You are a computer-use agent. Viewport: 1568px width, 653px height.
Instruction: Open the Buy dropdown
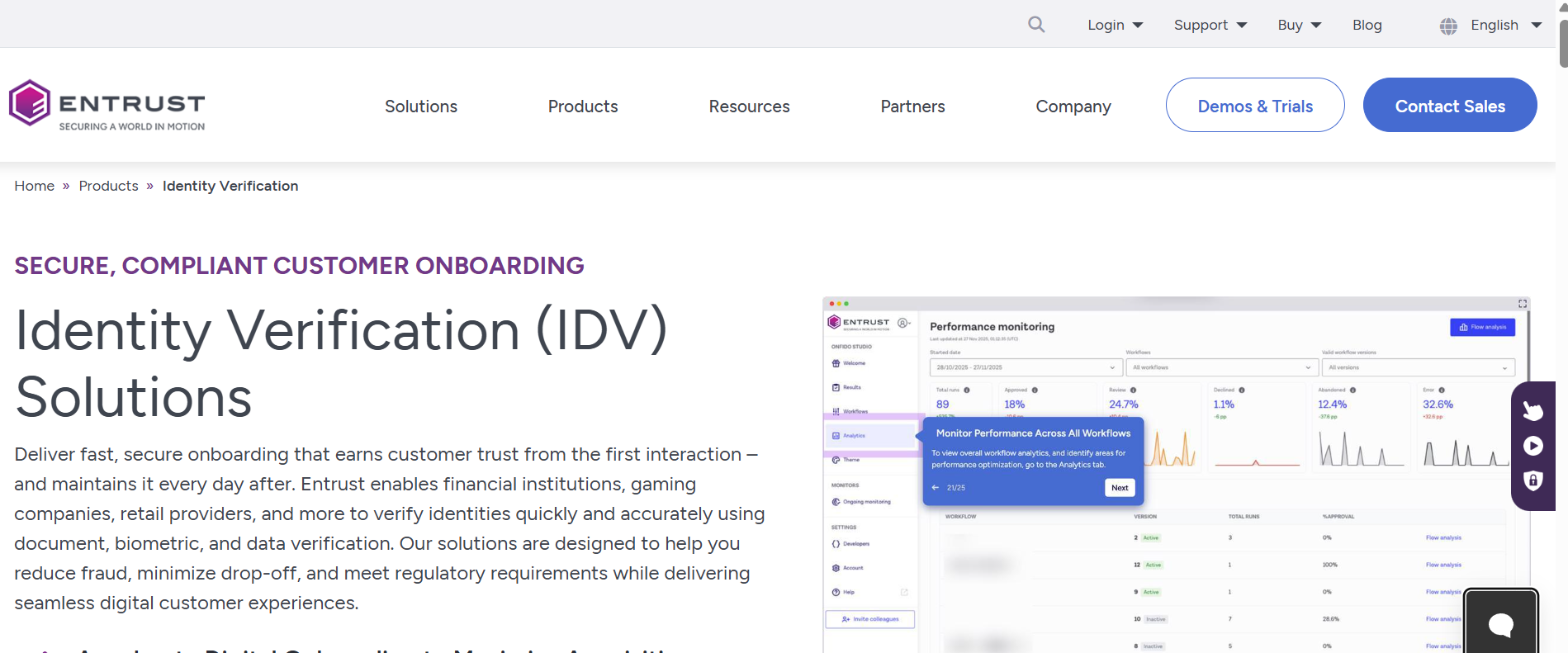coord(1300,25)
